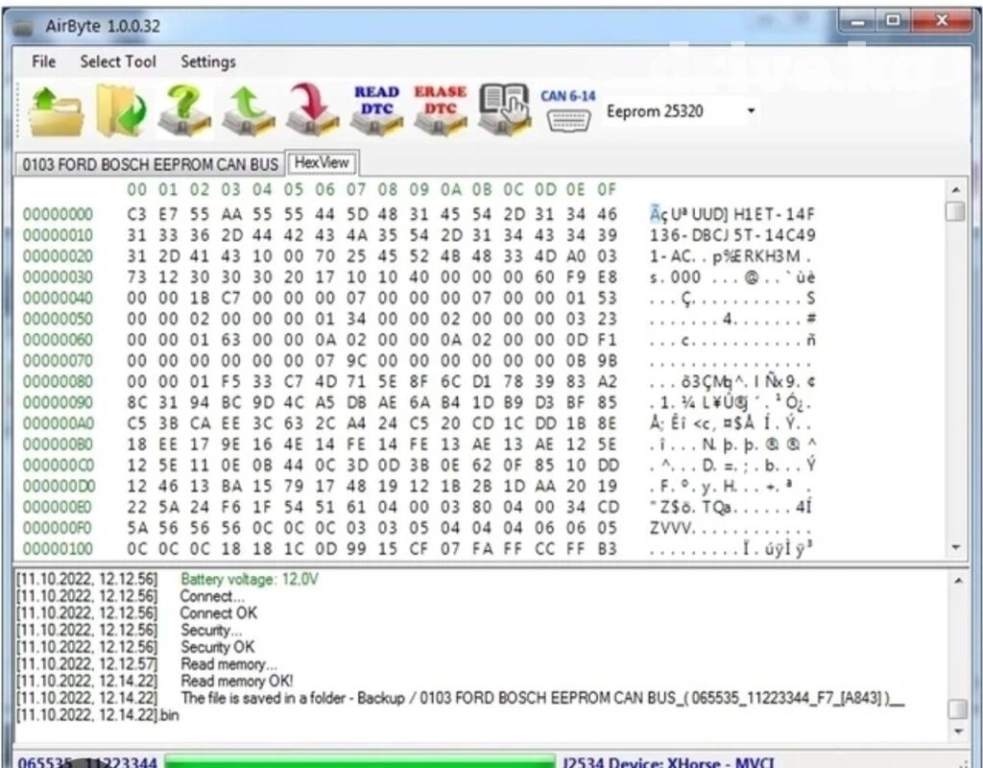Screen dimensions: 983x768
Task: Switch to the HexView tab
Action: pos(321,163)
